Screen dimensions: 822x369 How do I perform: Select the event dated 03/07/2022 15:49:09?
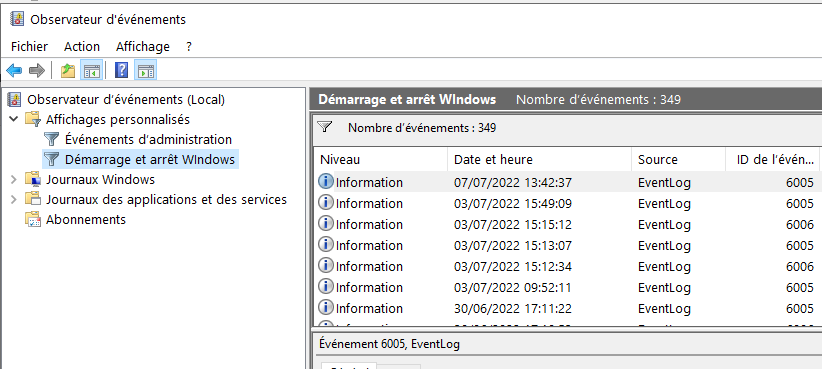[x=568, y=203]
